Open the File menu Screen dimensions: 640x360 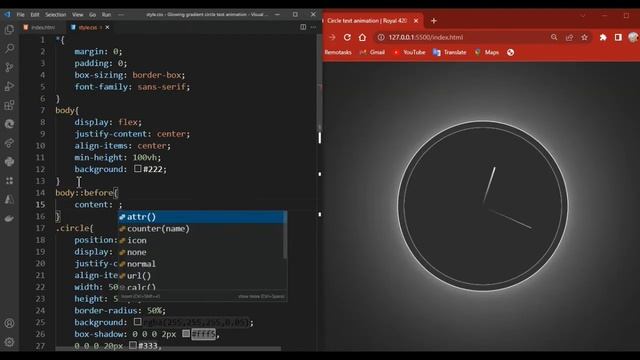[20, 14]
